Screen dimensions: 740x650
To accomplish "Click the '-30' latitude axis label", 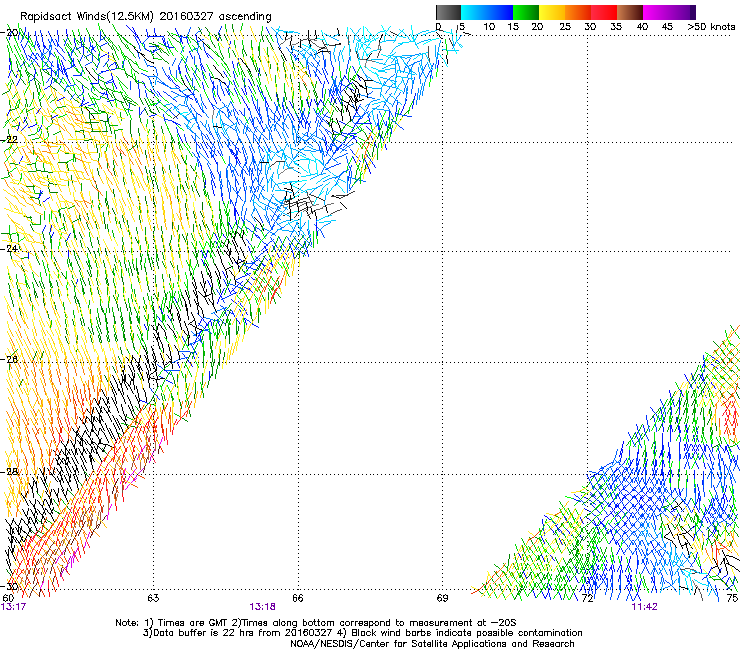I will [11, 586].
